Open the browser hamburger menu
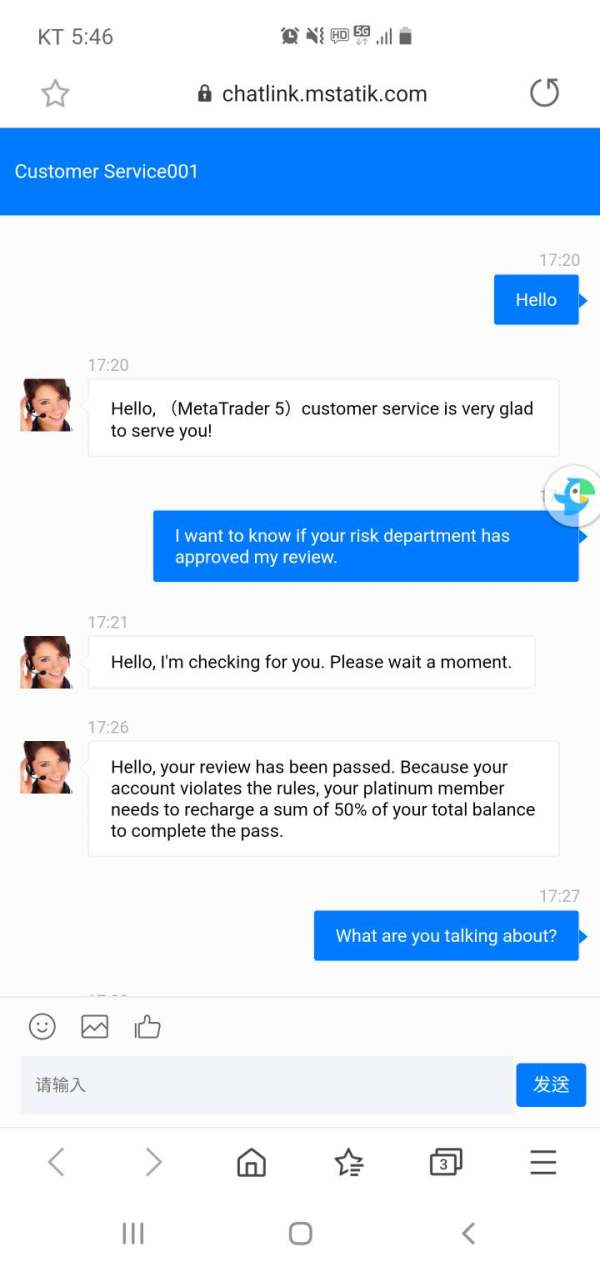600x1267 pixels. pos(543,1162)
